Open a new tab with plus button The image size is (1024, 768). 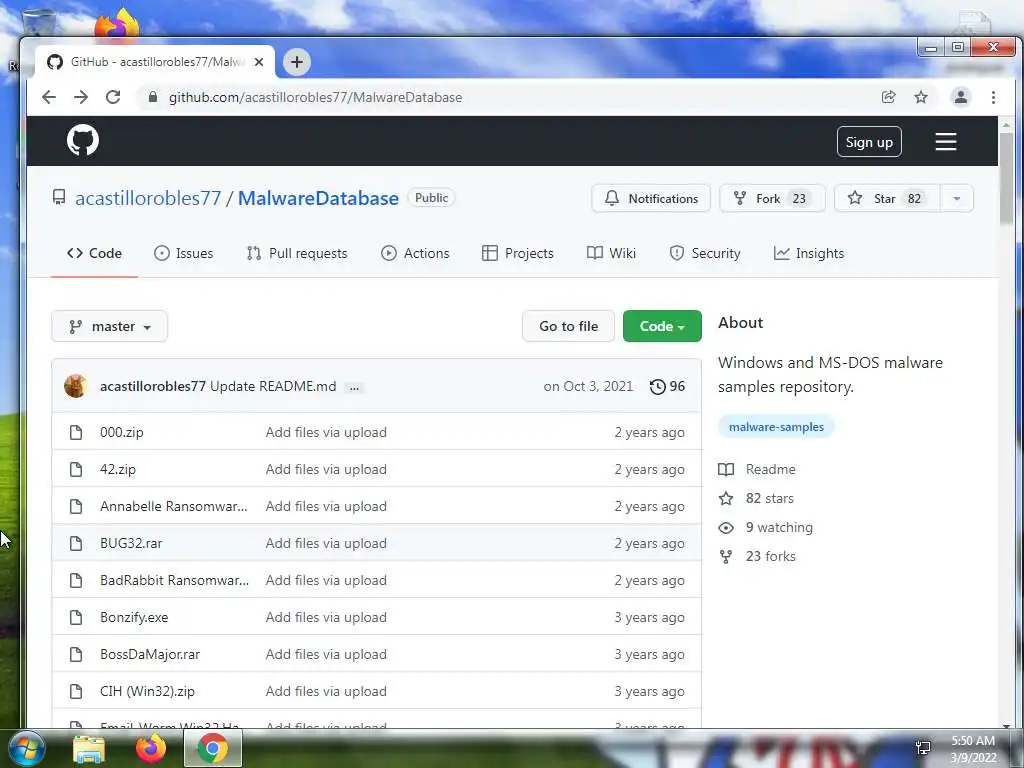tap(296, 62)
